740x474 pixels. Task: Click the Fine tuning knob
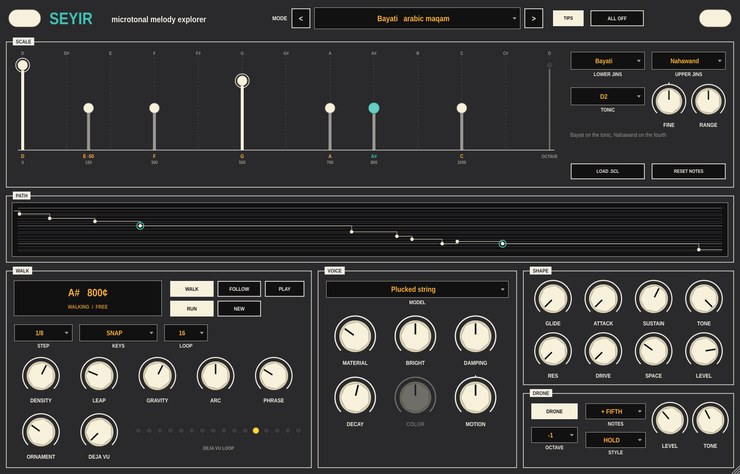pyautogui.click(x=669, y=101)
